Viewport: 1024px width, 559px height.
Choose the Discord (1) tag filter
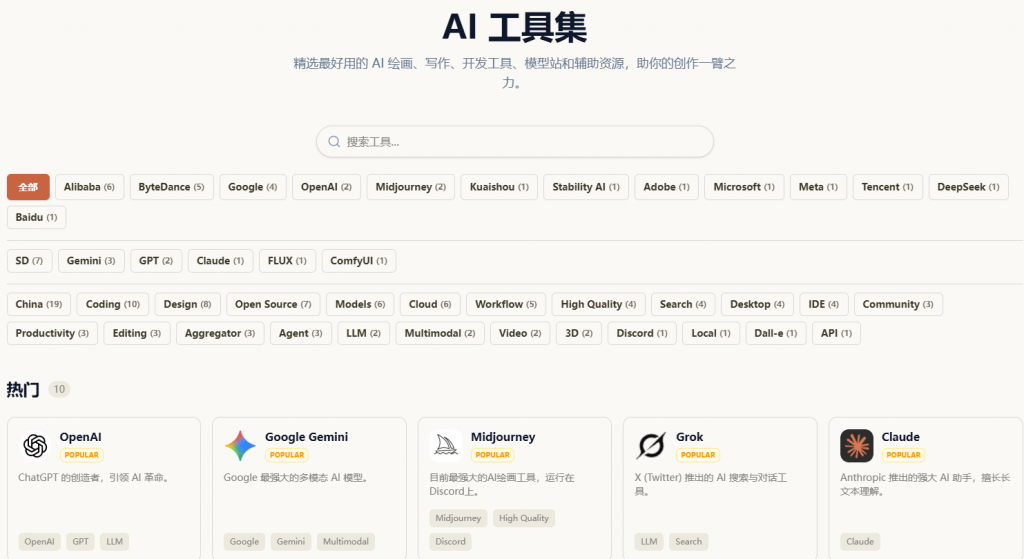click(x=642, y=333)
